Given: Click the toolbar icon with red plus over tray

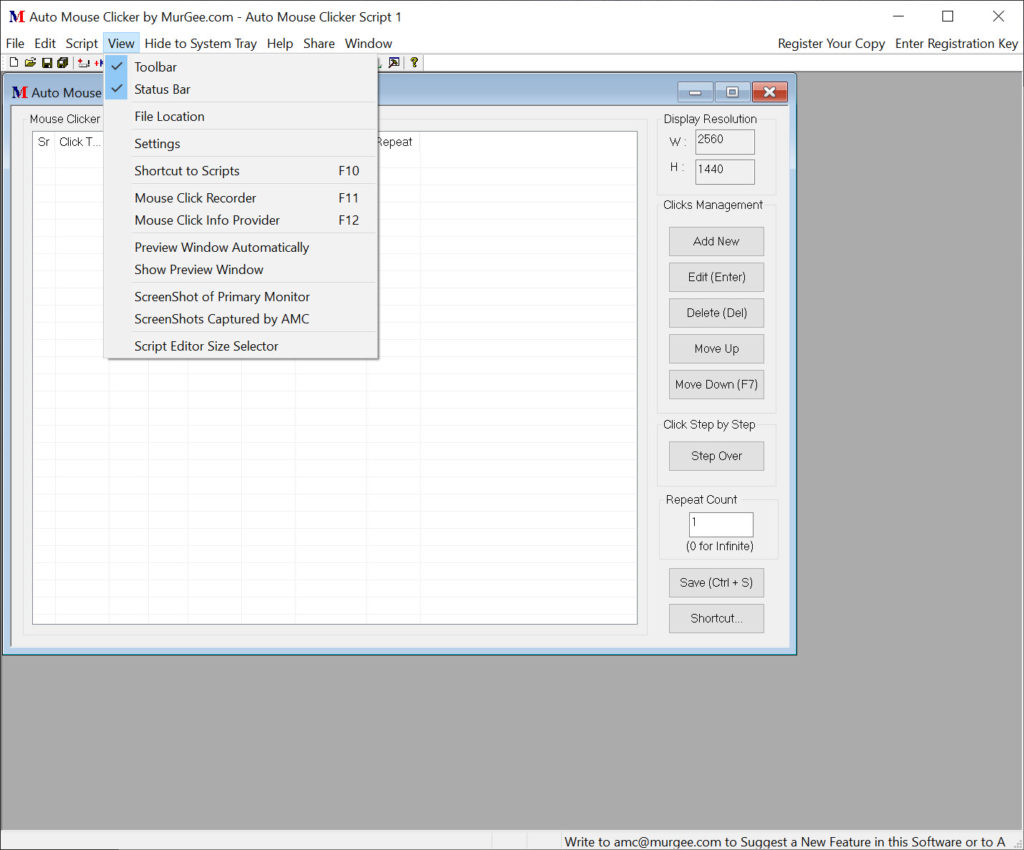Looking at the screenshot, I should [x=84, y=63].
